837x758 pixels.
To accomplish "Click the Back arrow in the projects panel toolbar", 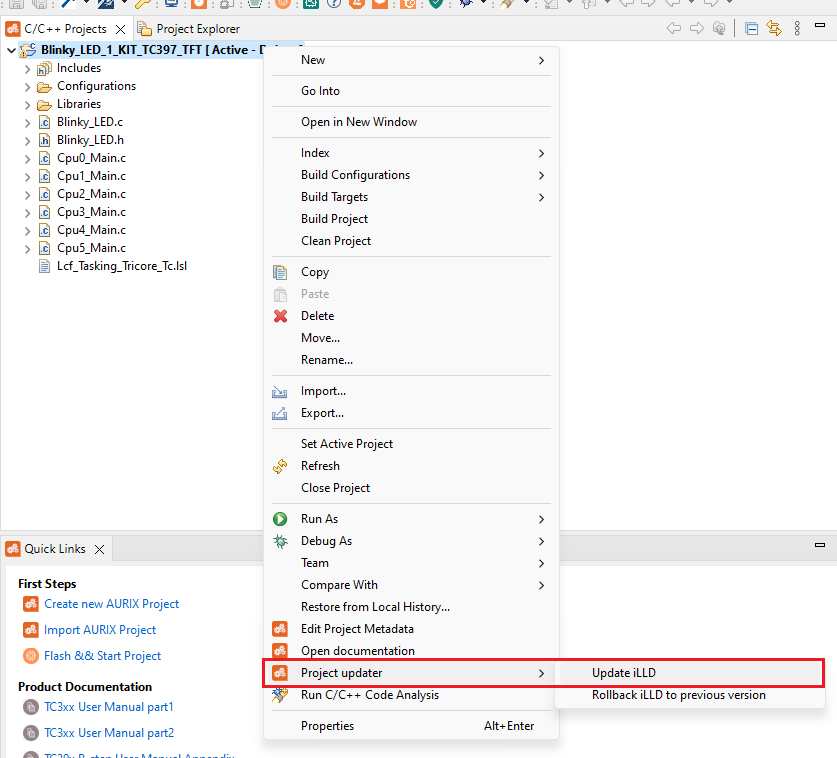I will [674, 29].
